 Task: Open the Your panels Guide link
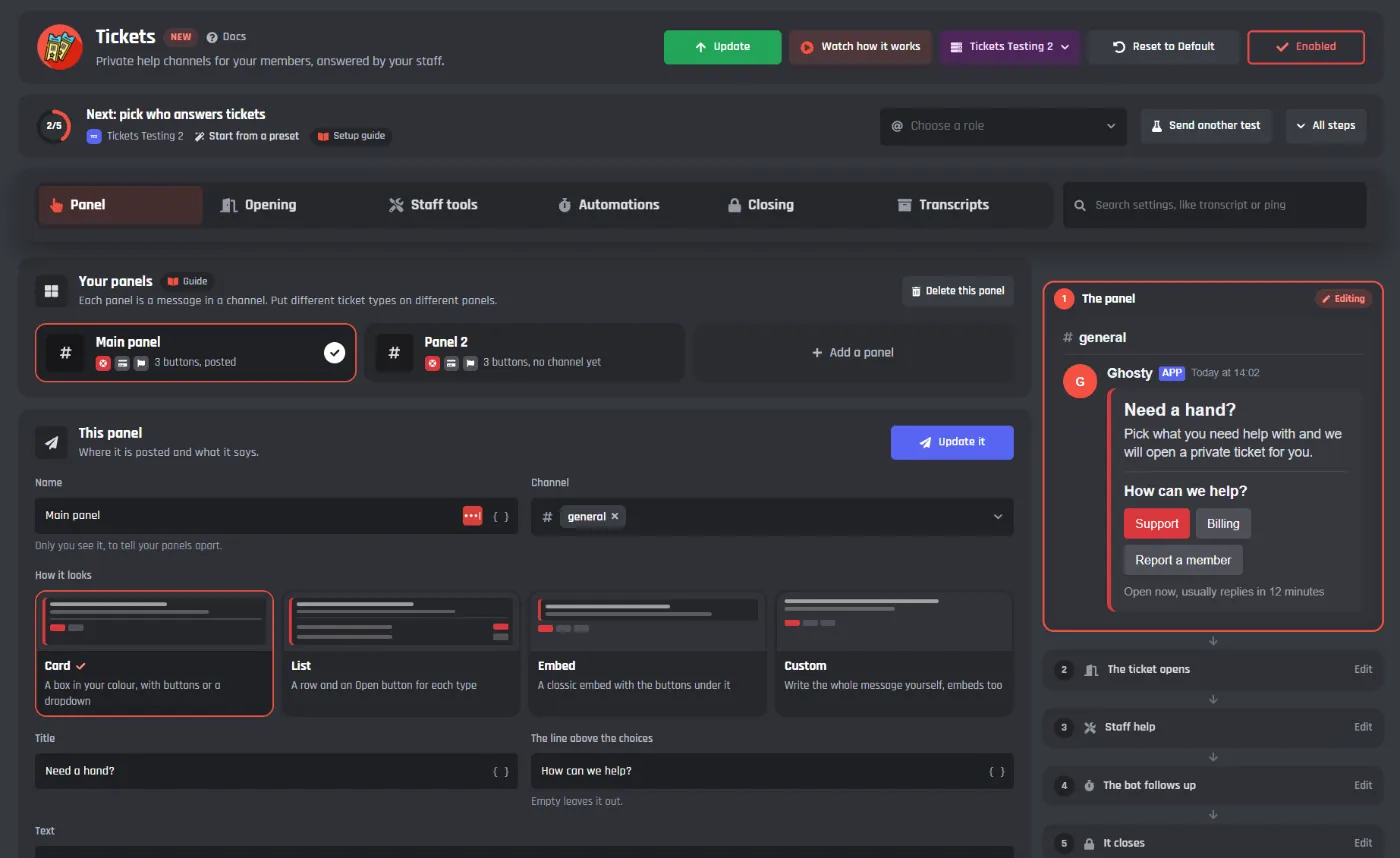pyautogui.click(x=187, y=282)
